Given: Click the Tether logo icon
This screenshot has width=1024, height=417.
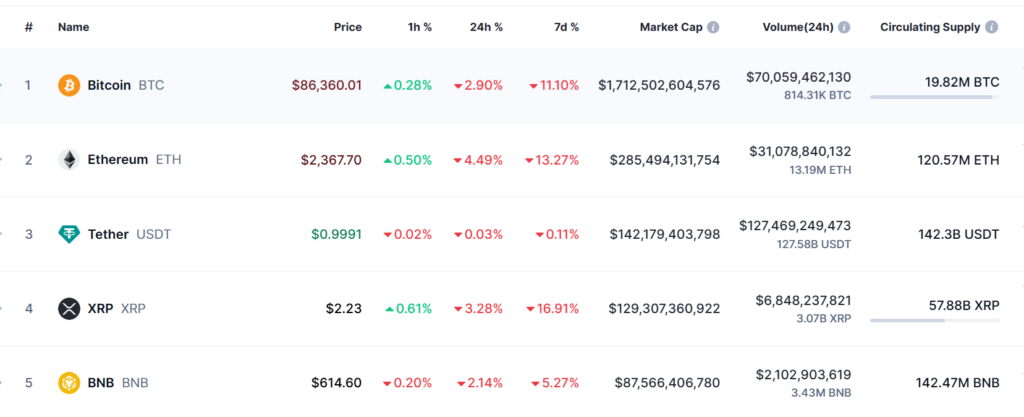Looking at the screenshot, I should pyautogui.click(x=69, y=234).
